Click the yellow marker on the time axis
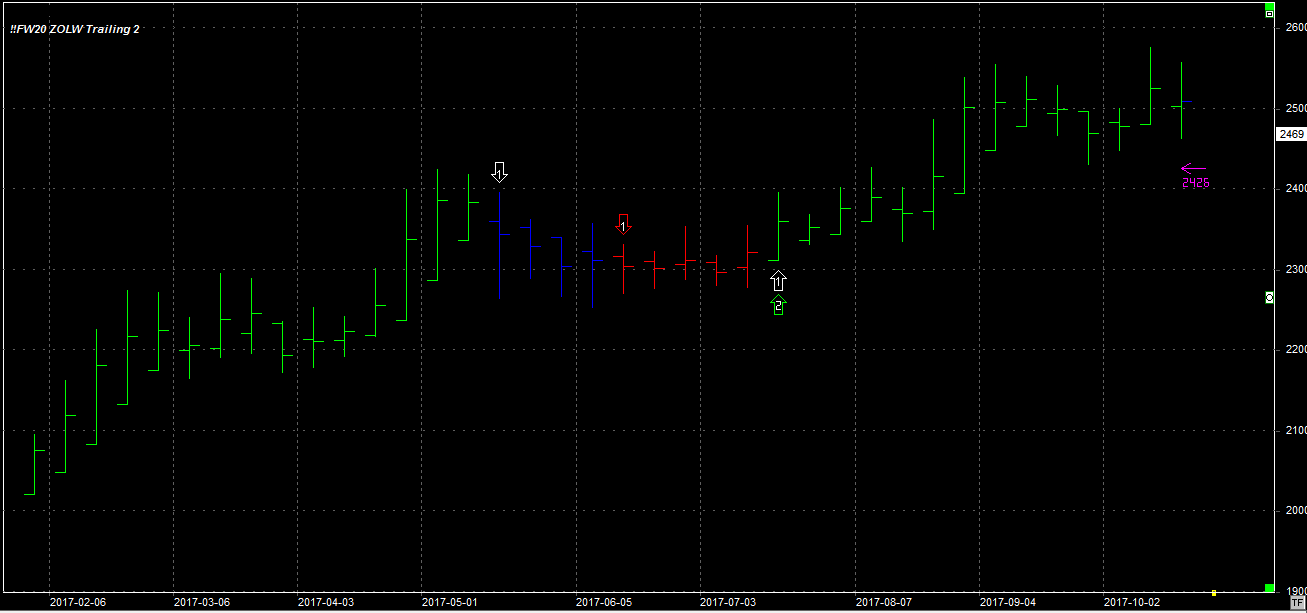Viewport: 1307px width, 613px height. click(x=1213, y=592)
